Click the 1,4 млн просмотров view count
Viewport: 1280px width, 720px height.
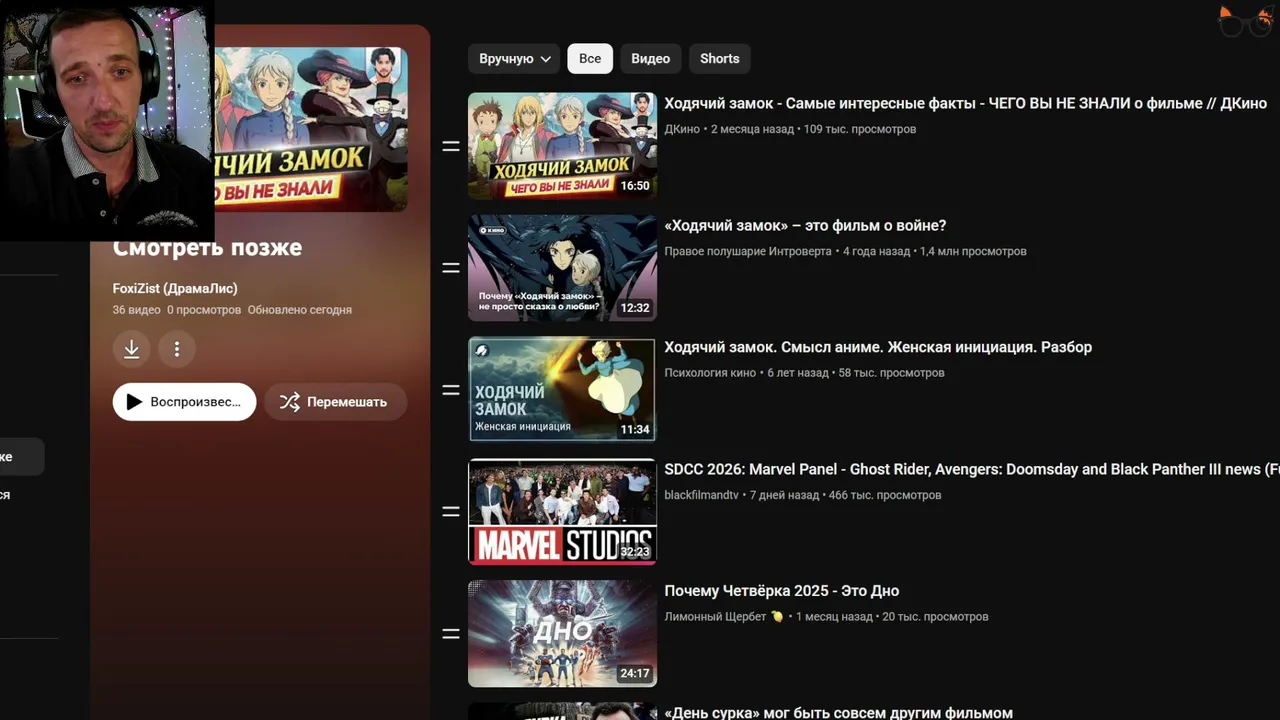(x=973, y=251)
